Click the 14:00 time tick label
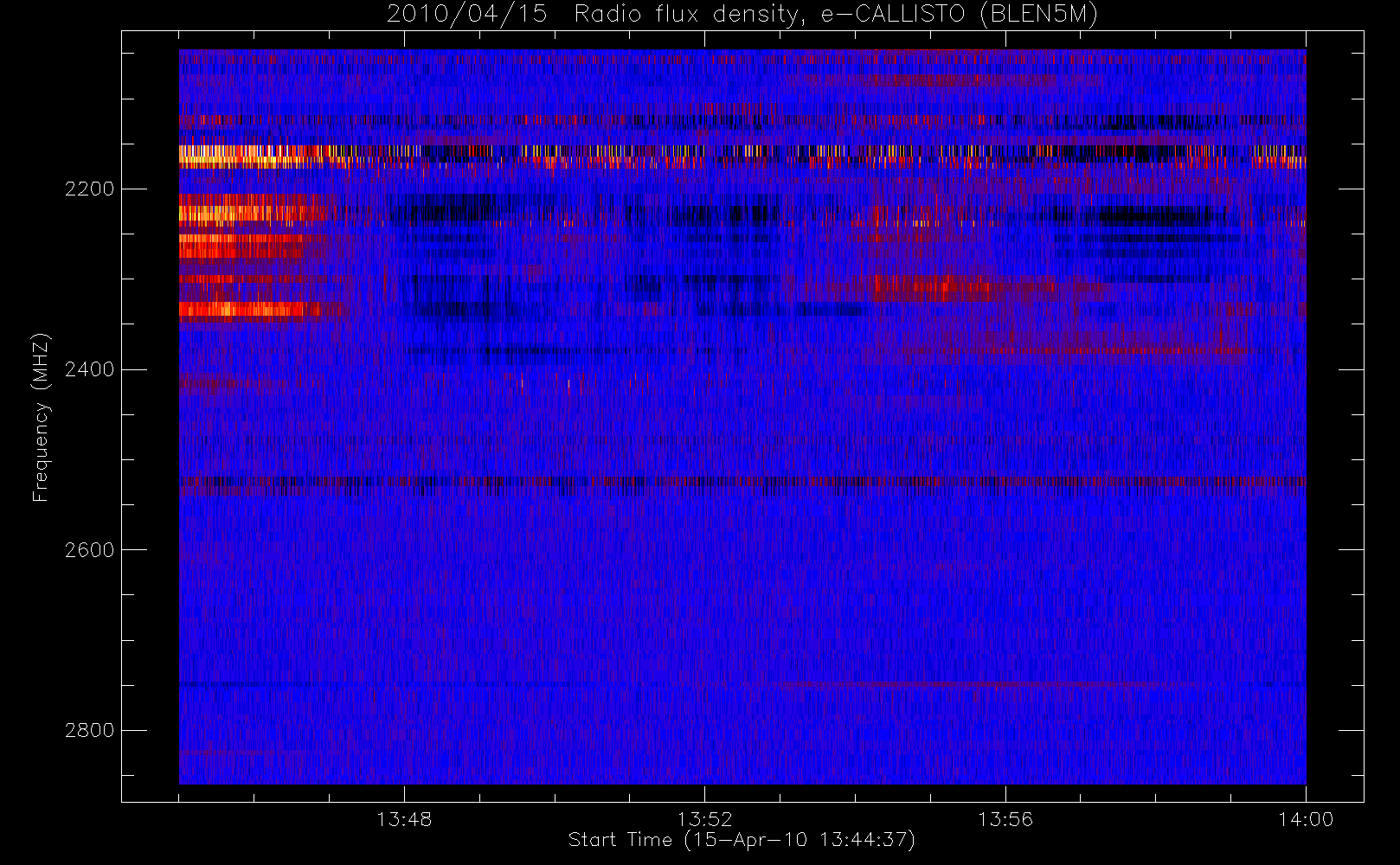Viewport: 1400px width, 865px height. [1306, 819]
